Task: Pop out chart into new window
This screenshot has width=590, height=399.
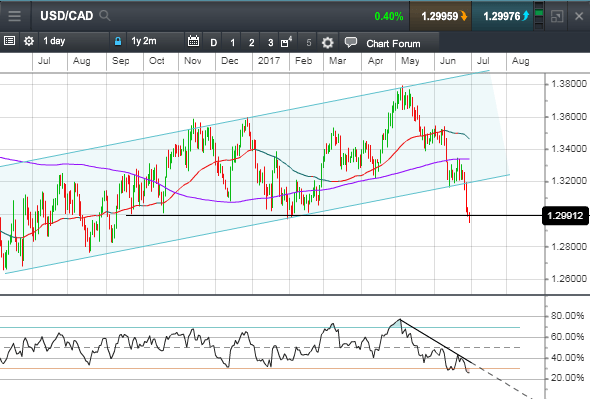Action: pyautogui.click(x=557, y=16)
